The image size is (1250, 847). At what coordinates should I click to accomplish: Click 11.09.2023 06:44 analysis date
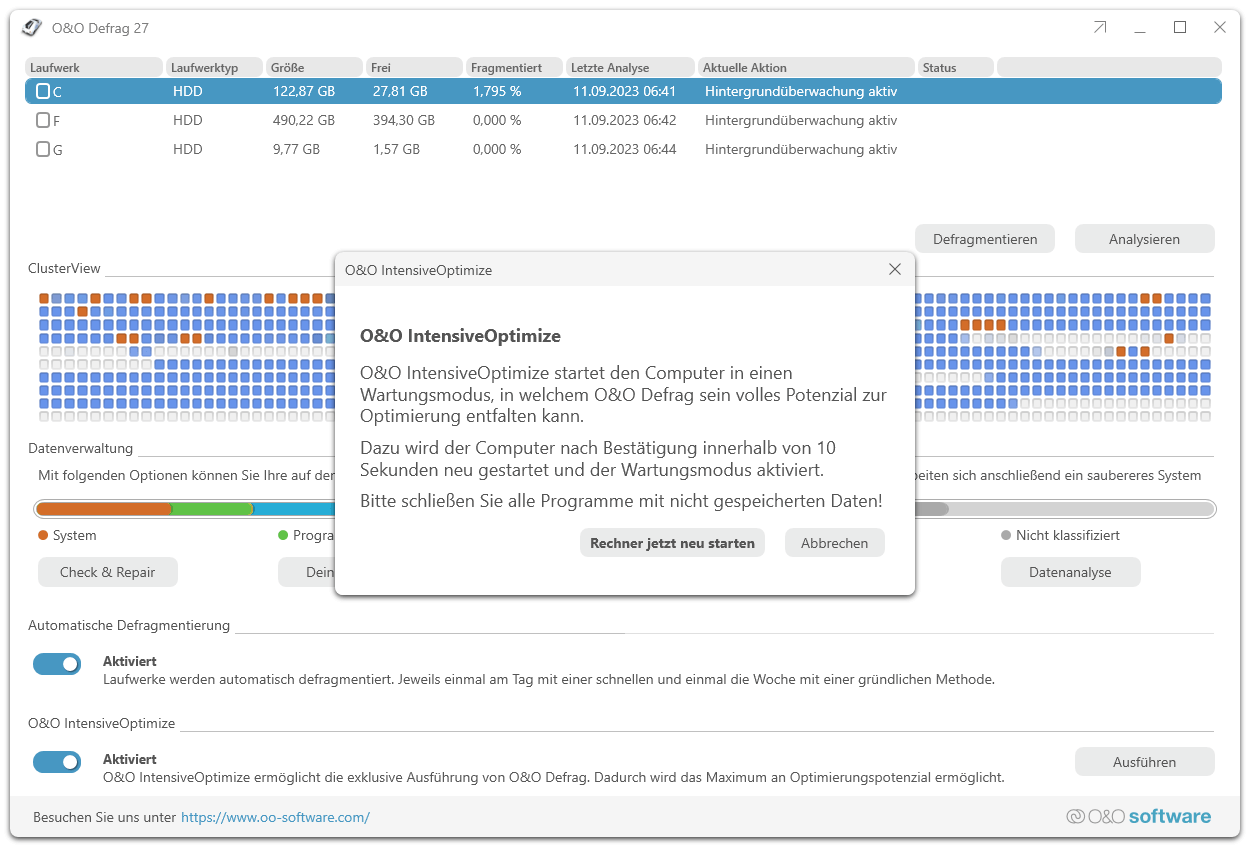click(x=625, y=149)
